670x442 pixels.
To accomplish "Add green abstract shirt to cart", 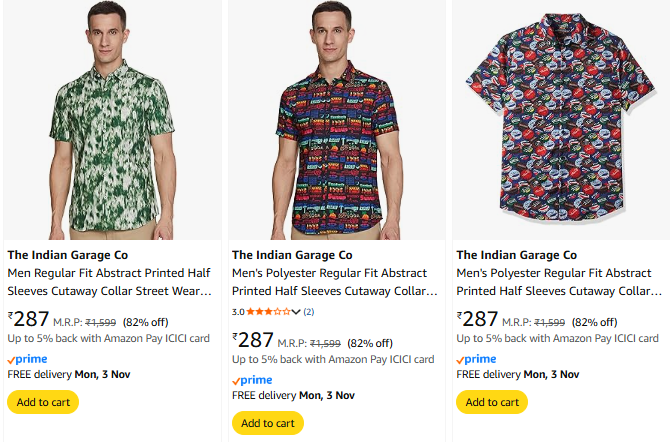I will pyautogui.click(x=43, y=402).
